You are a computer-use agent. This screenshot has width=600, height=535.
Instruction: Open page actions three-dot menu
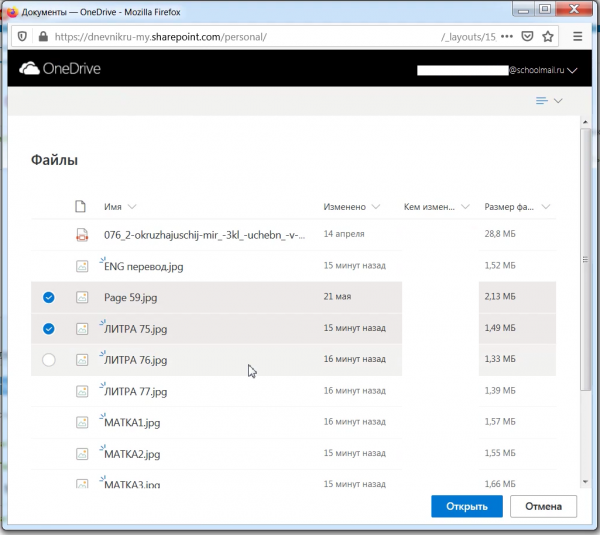[506, 36]
